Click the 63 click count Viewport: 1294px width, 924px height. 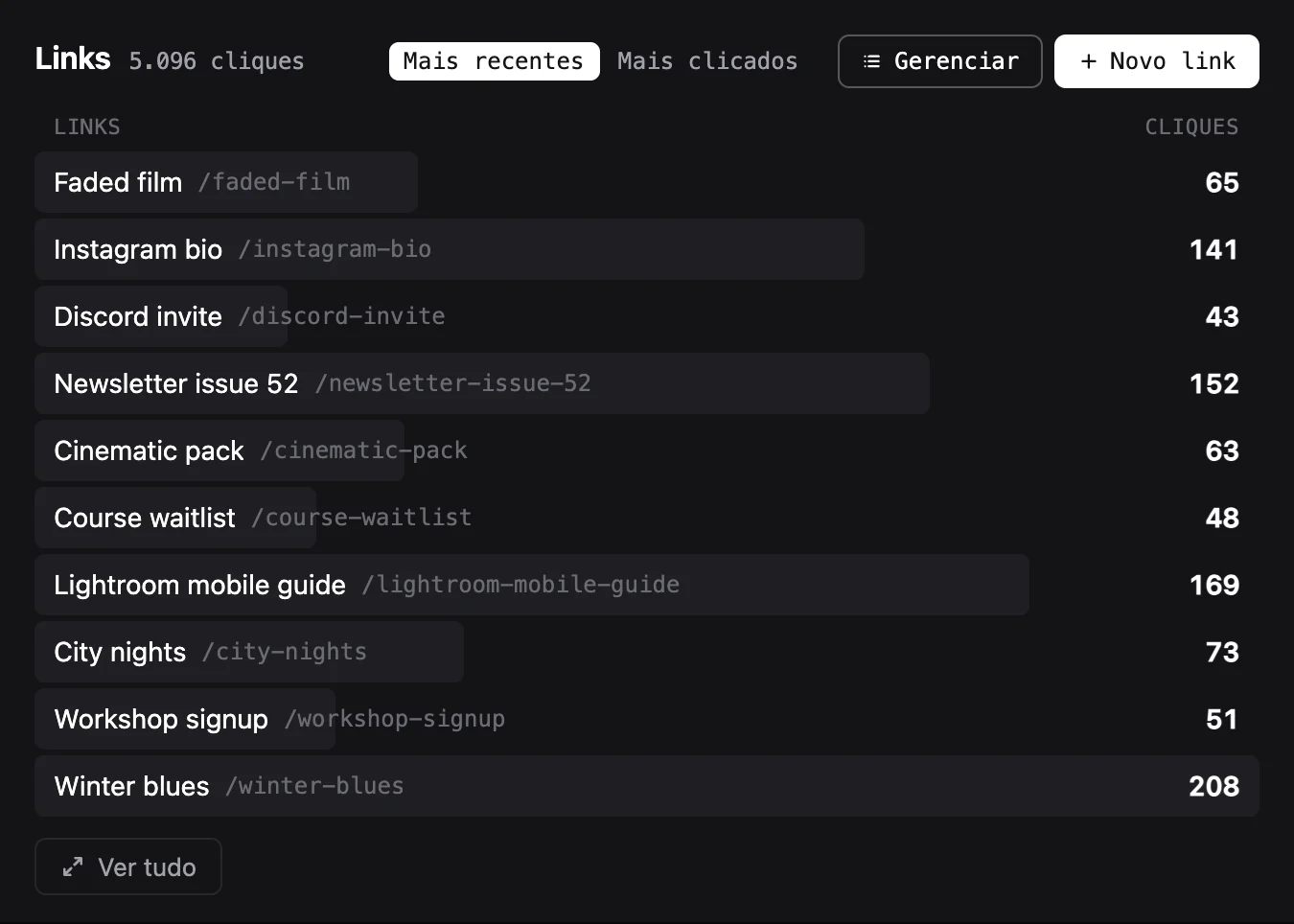[1222, 450]
